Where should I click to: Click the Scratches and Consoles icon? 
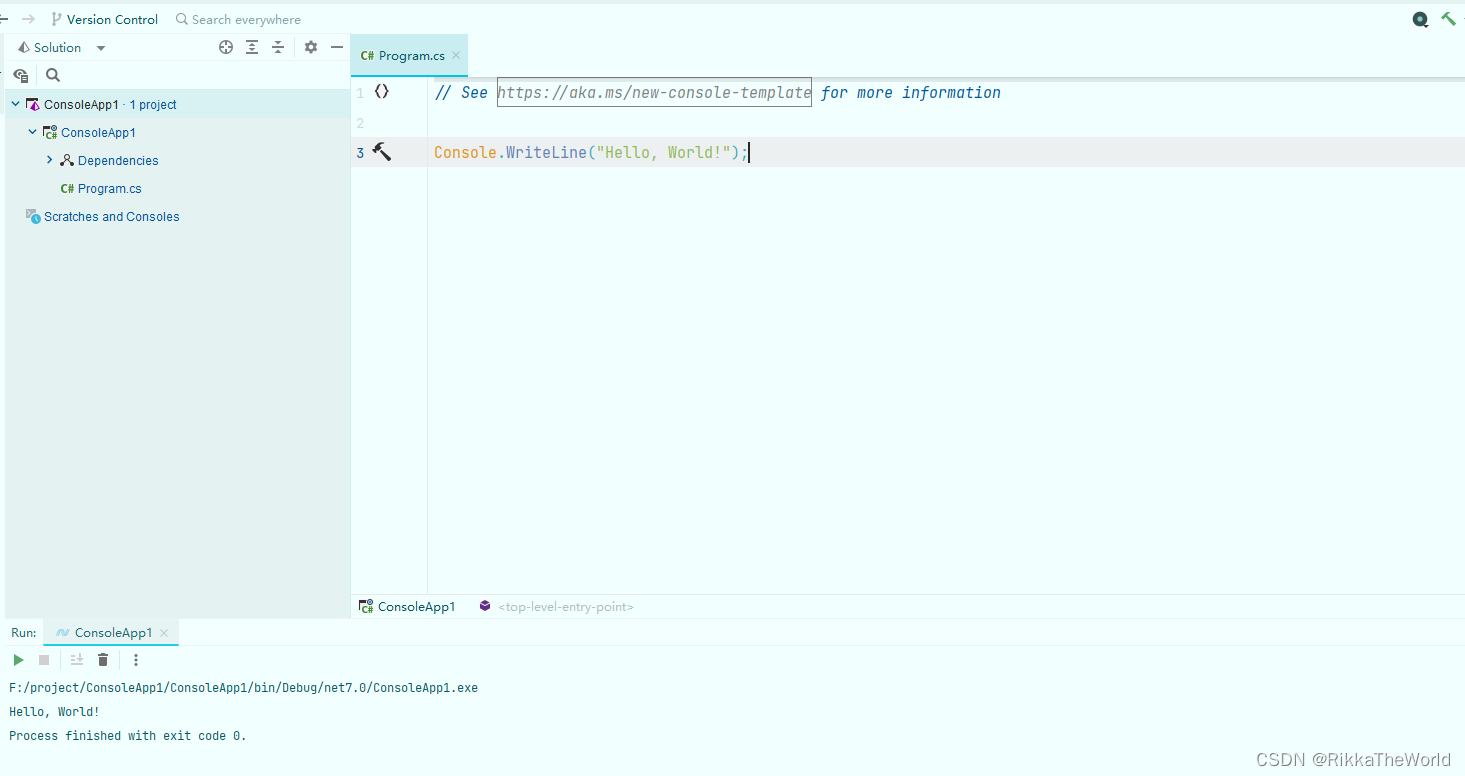pyautogui.click(x=33, y=216)
